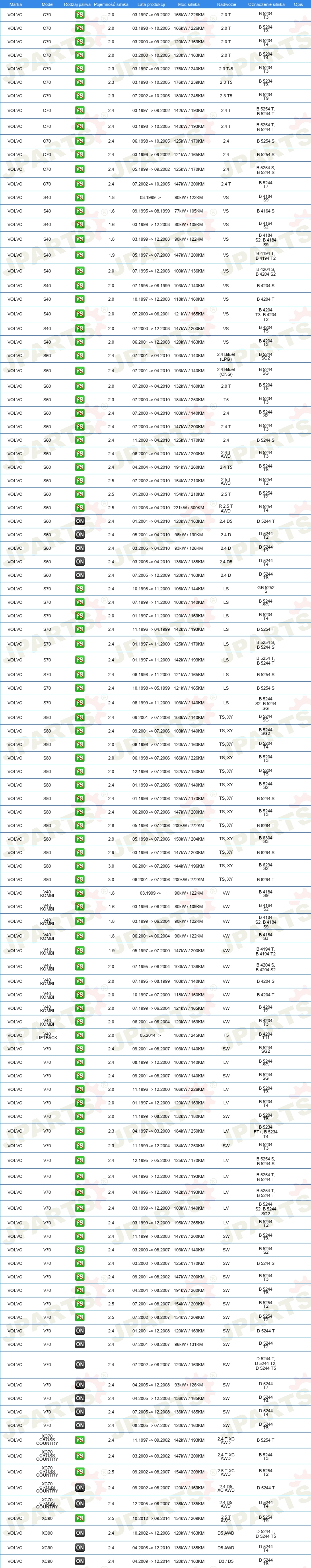This screenshot has height=1568, width=311.
Task: Select the '195kW / 265KM' power cell
Action: coord(189,1222)
